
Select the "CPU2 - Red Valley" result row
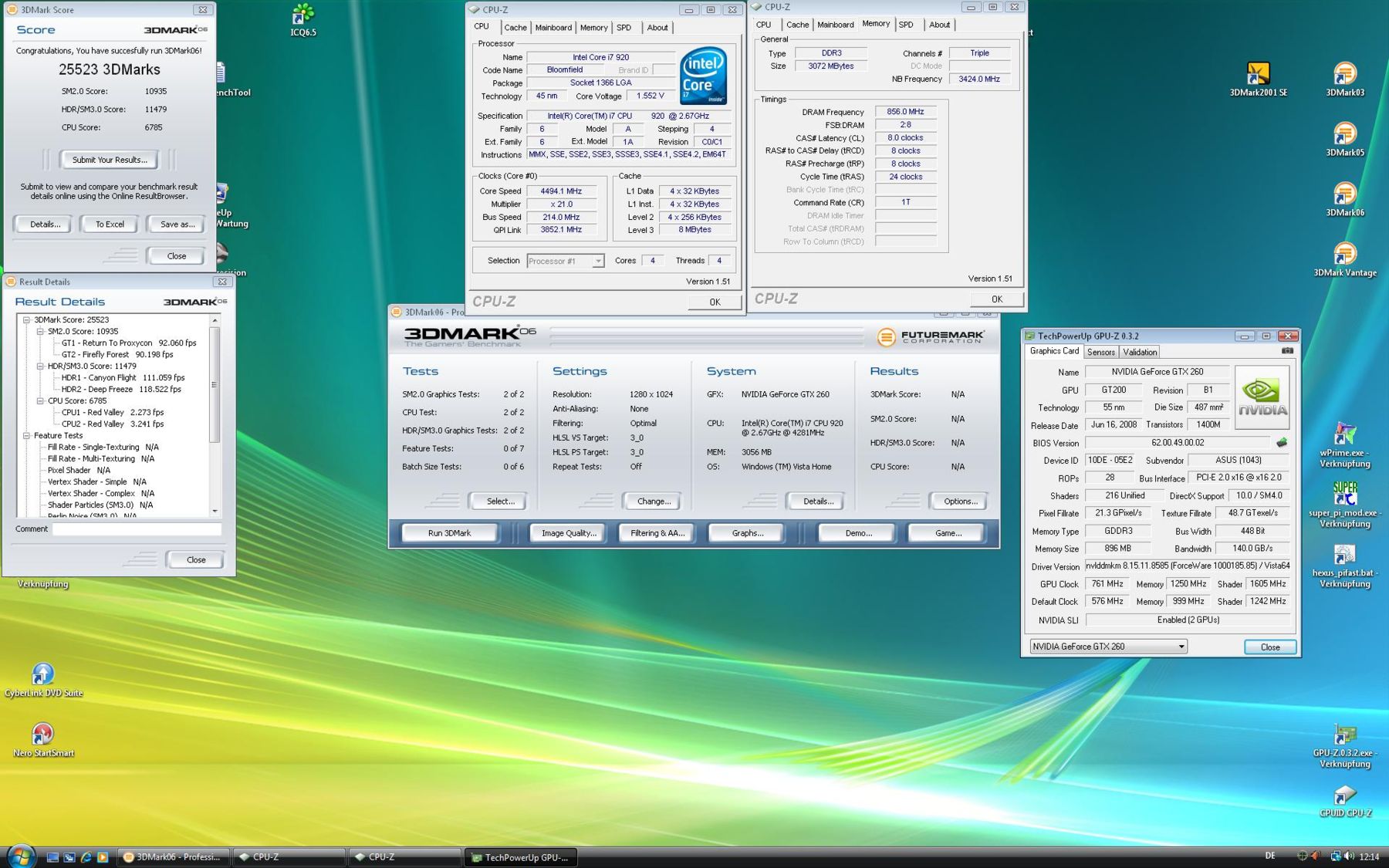pos(113,424)
